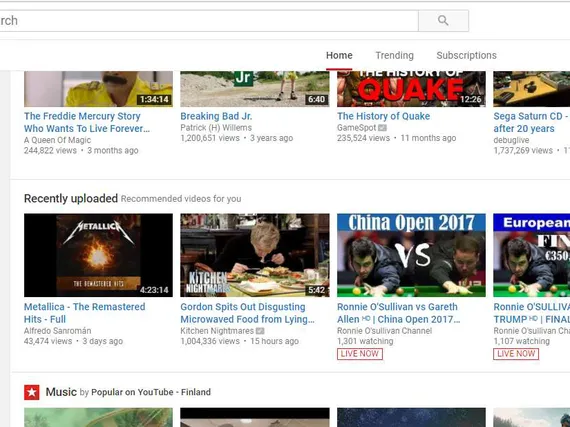
Task: Click LIVE NOW badge under Gareth Allen match
Action: pyautogui.click(x=360, y=354)
